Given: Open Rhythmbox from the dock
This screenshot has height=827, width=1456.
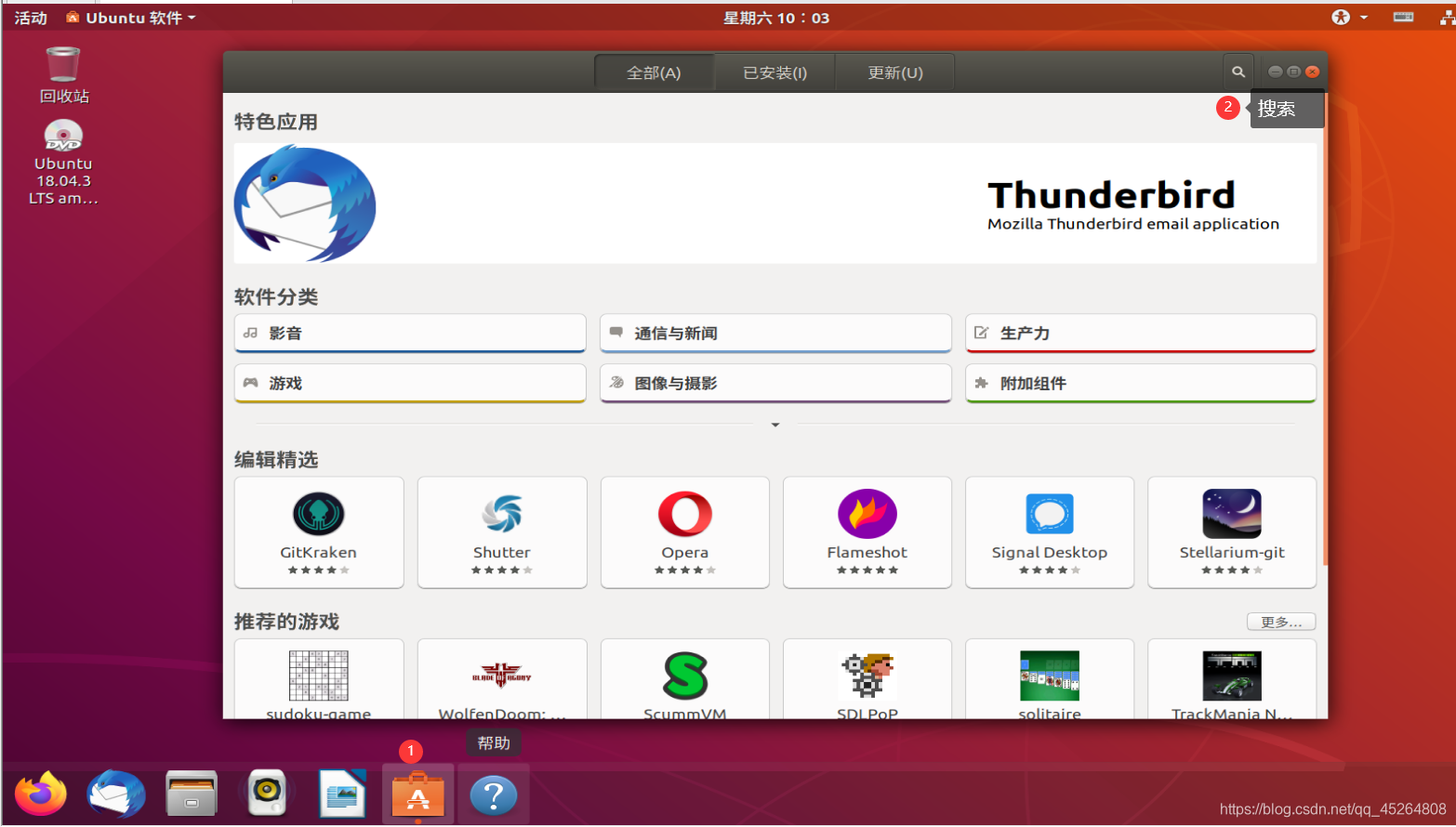Looking at the screenshot, I should point(267,794).
